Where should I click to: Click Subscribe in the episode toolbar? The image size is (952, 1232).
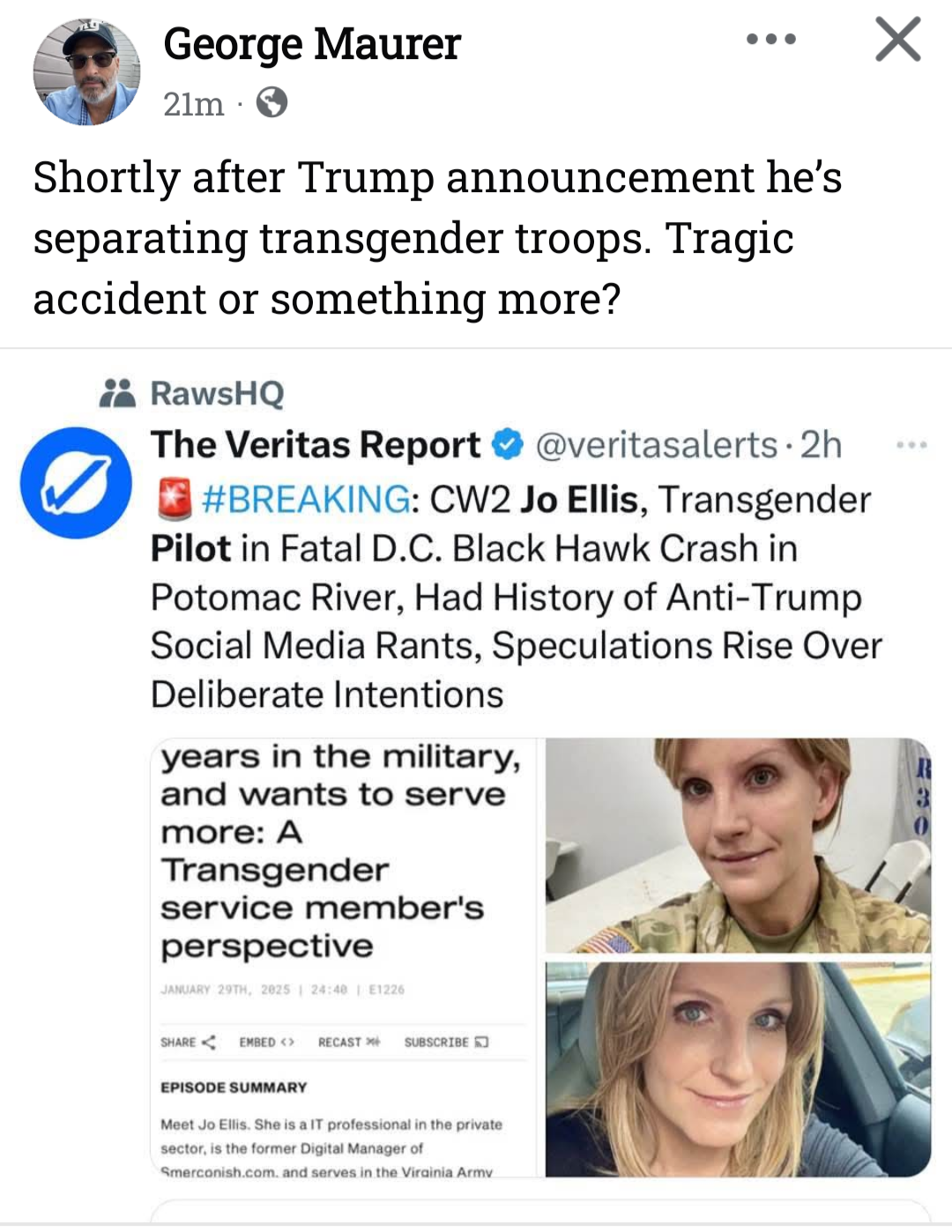coord(446,1042)
